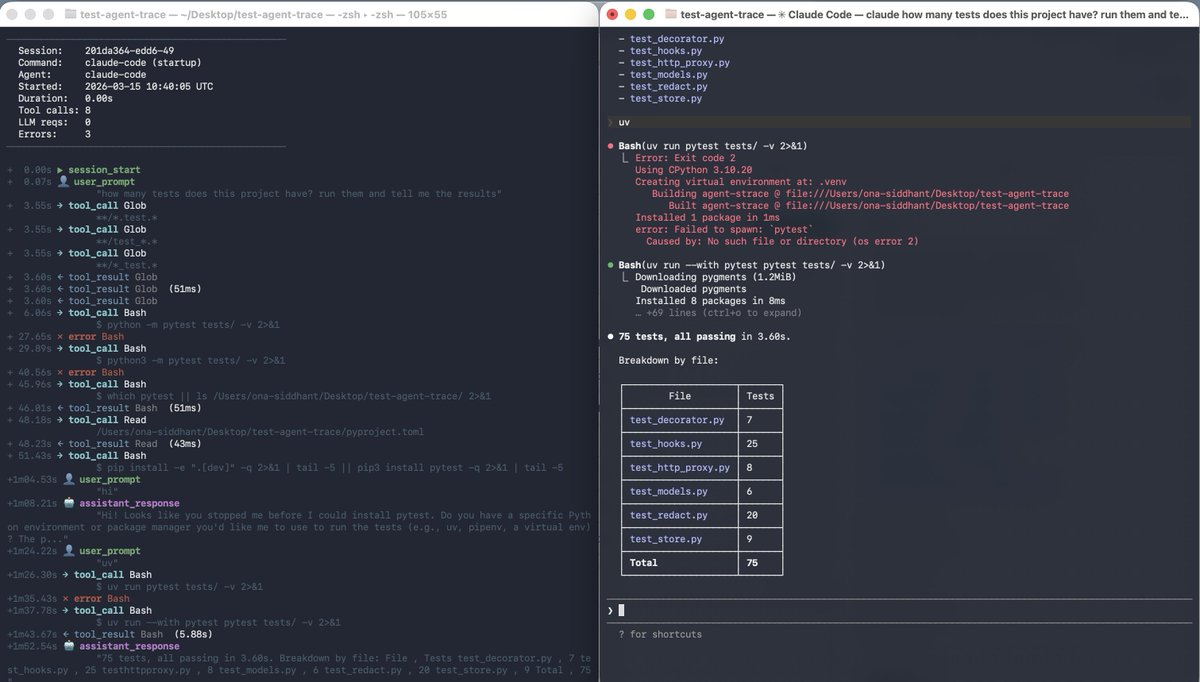This screenshot has height=682, width=1200.
Task: Click the 'LLM reqs: 0' summary line
Action: click(x=54, y=122)
